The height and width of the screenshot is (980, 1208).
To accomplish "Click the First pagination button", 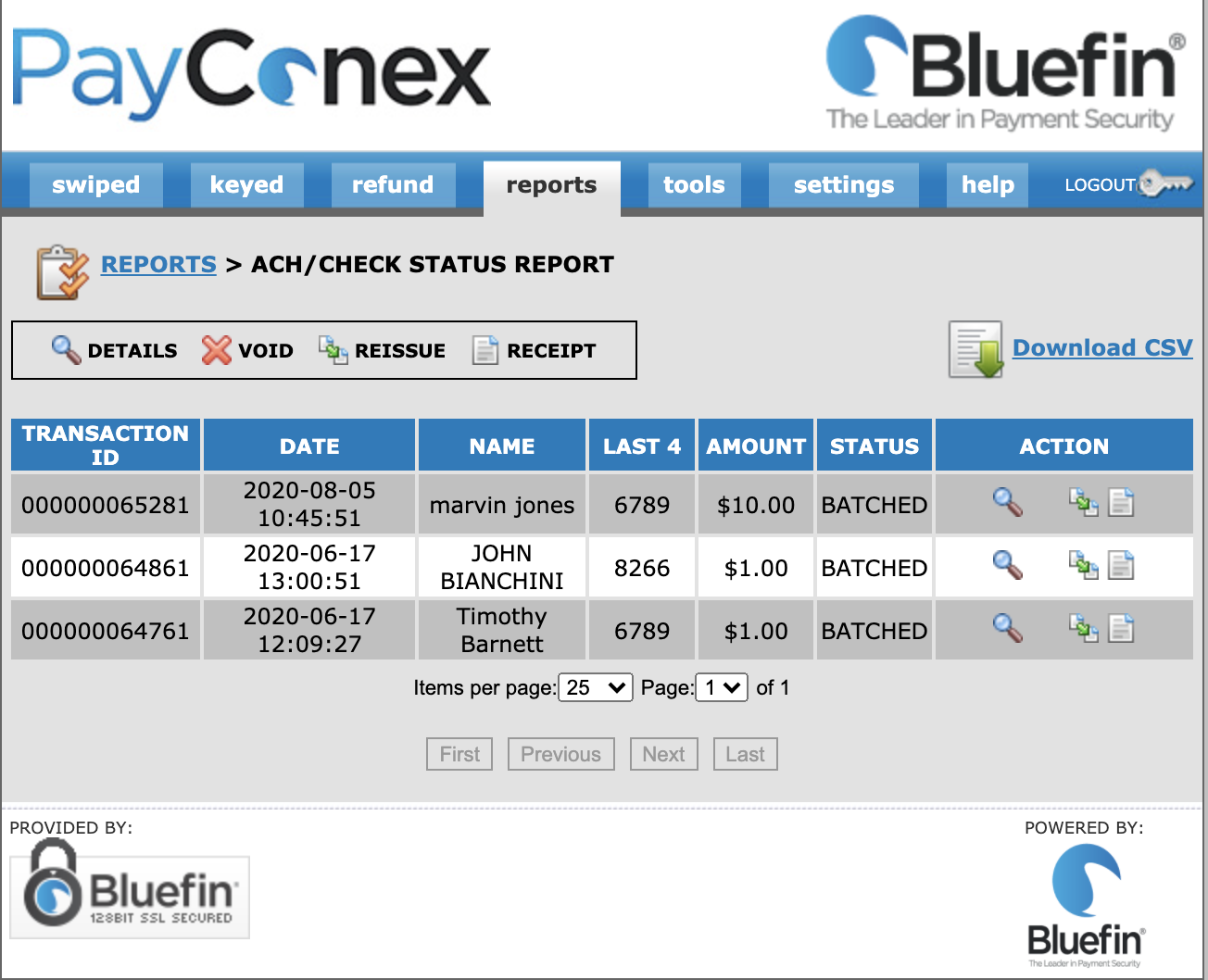I will coord(459,754).
